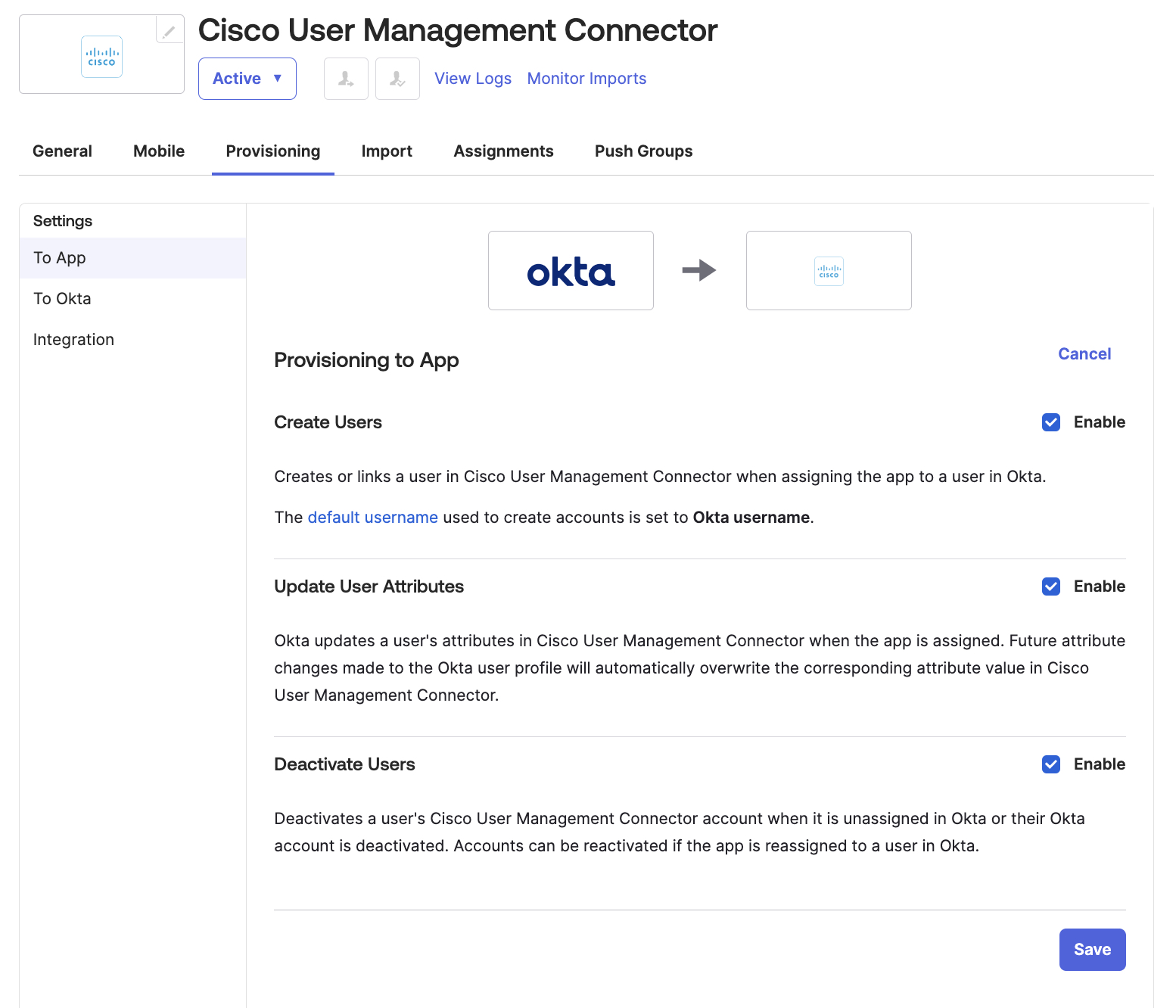
Task: Click the user with checkmark icon button
Action: click(397, 79)
